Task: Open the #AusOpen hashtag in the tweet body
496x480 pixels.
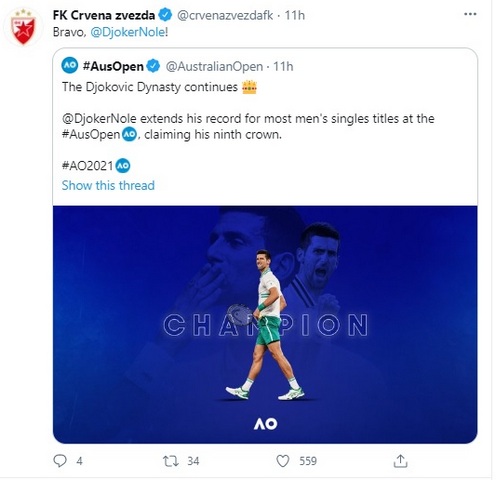Action: tap(91, 135)
